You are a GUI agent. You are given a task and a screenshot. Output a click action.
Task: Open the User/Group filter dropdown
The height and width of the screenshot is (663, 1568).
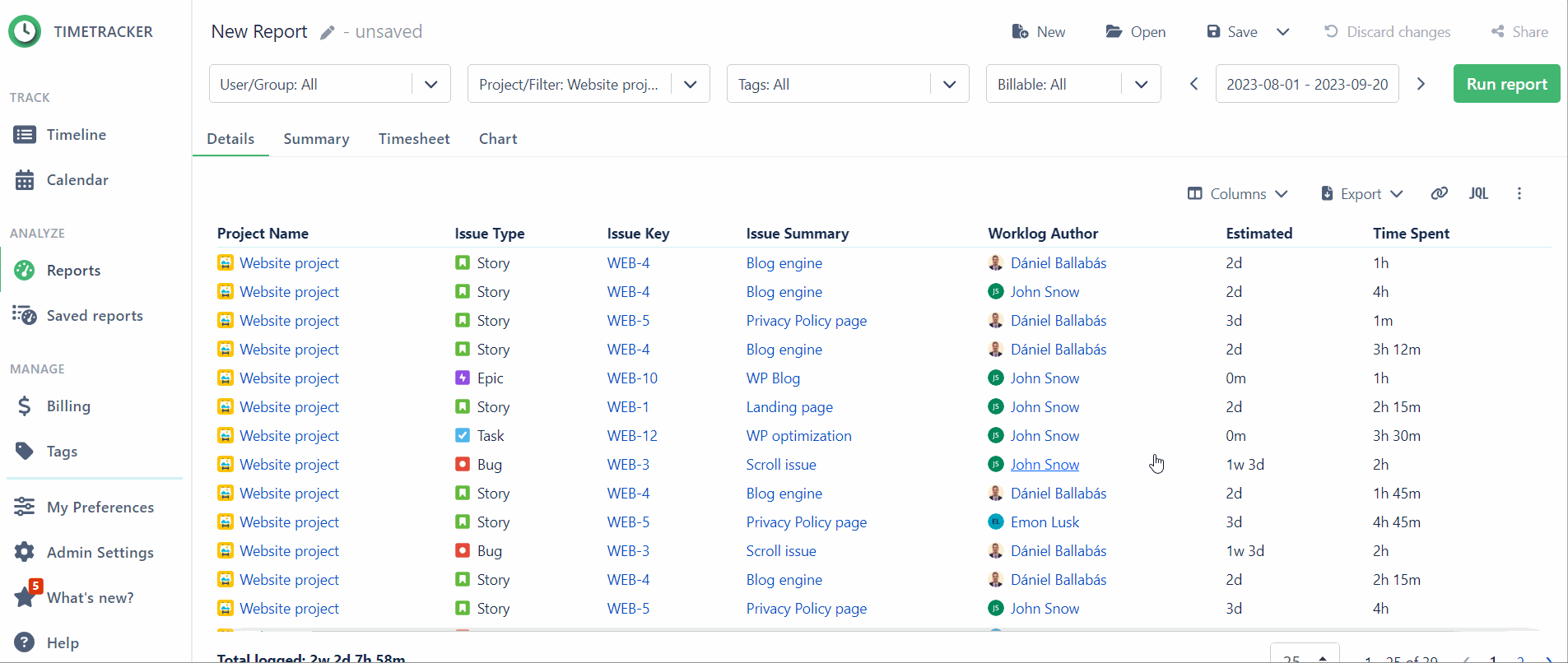330,84
